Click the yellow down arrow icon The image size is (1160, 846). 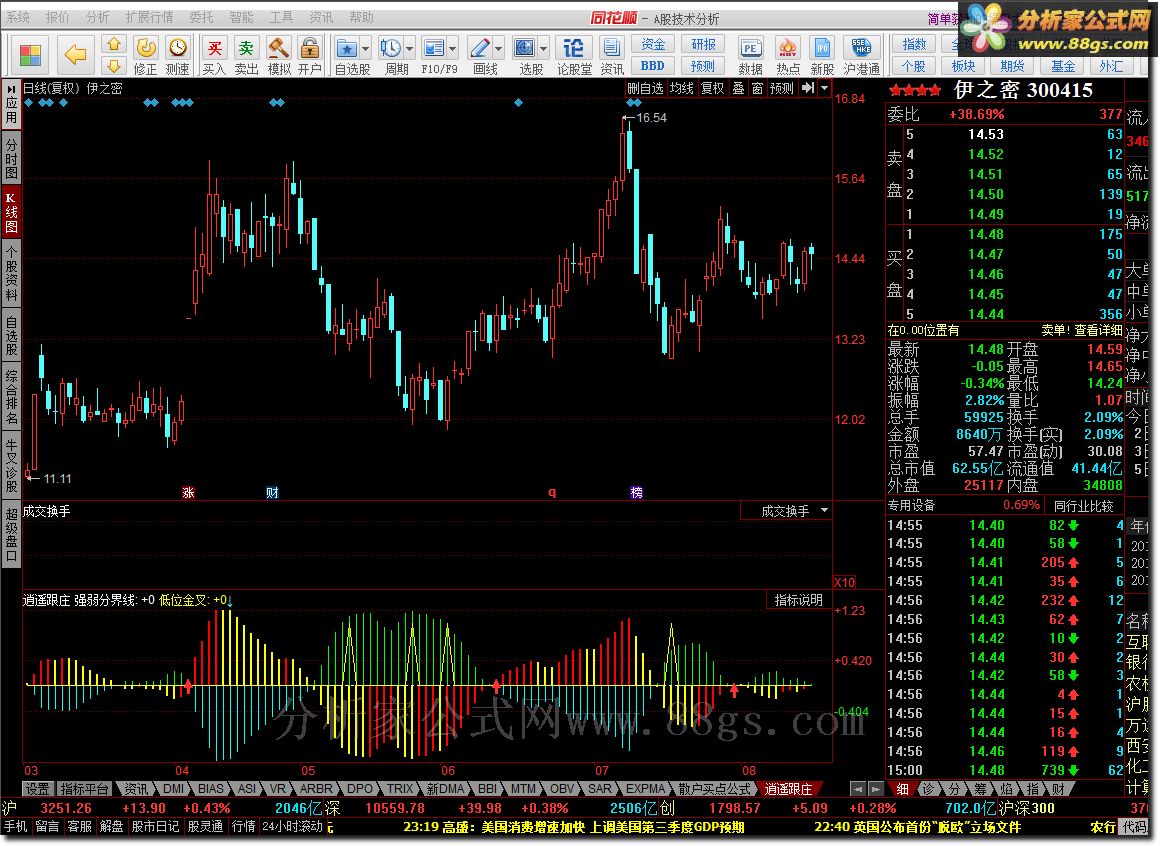tap(114, 66)
